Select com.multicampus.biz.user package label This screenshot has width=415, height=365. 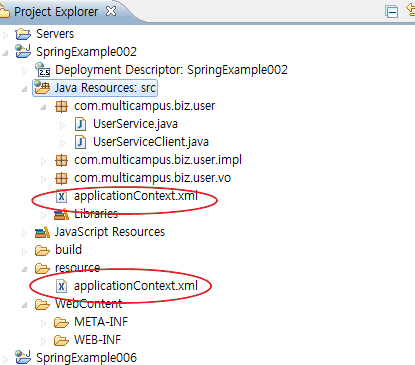click(x=145, y=106)
